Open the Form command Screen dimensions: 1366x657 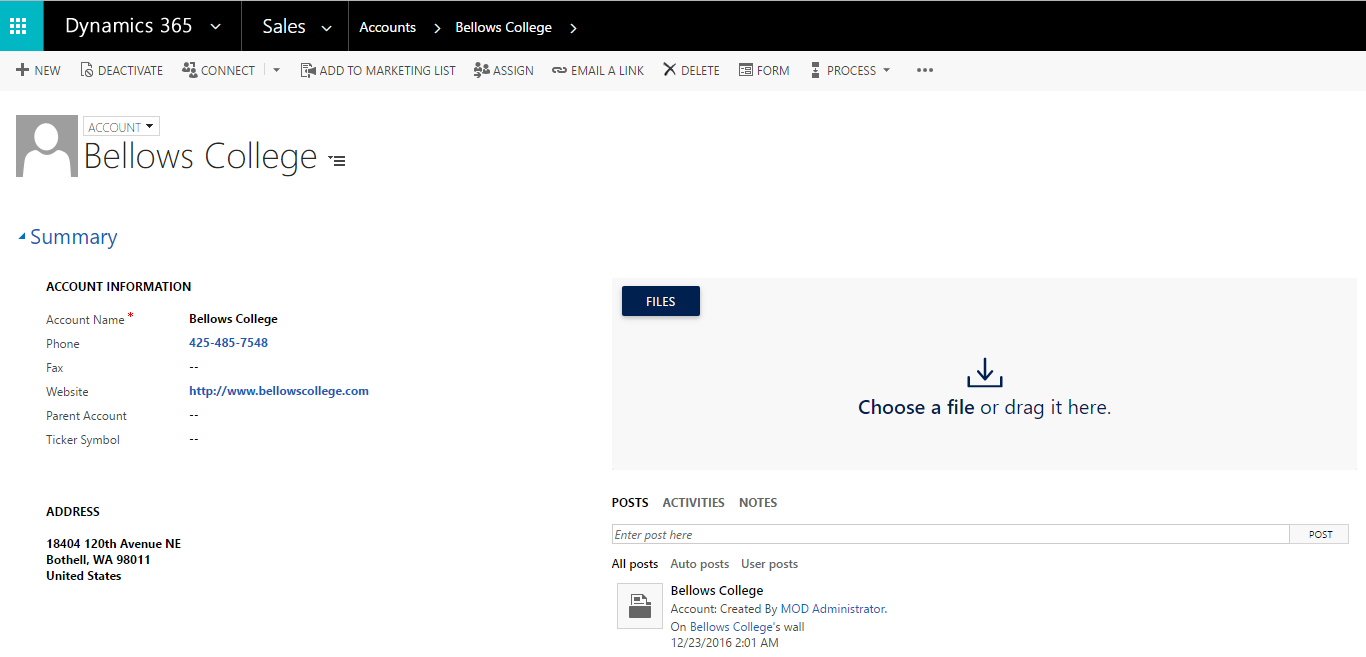764,69
